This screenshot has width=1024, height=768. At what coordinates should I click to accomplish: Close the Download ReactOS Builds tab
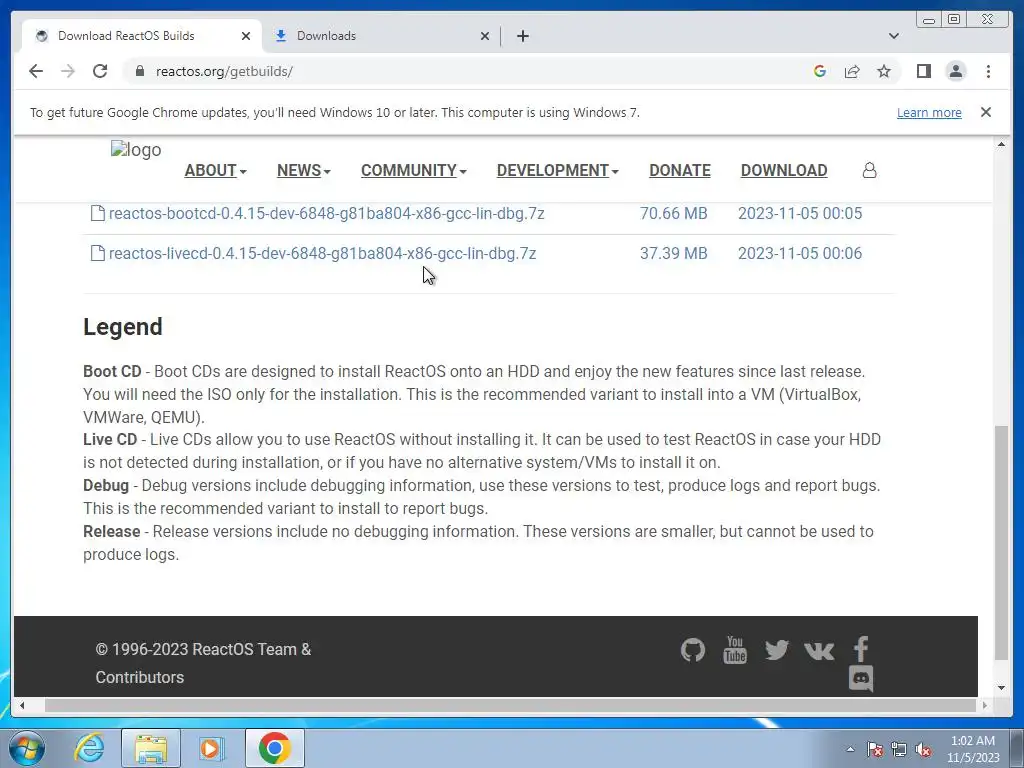[246, 36]
